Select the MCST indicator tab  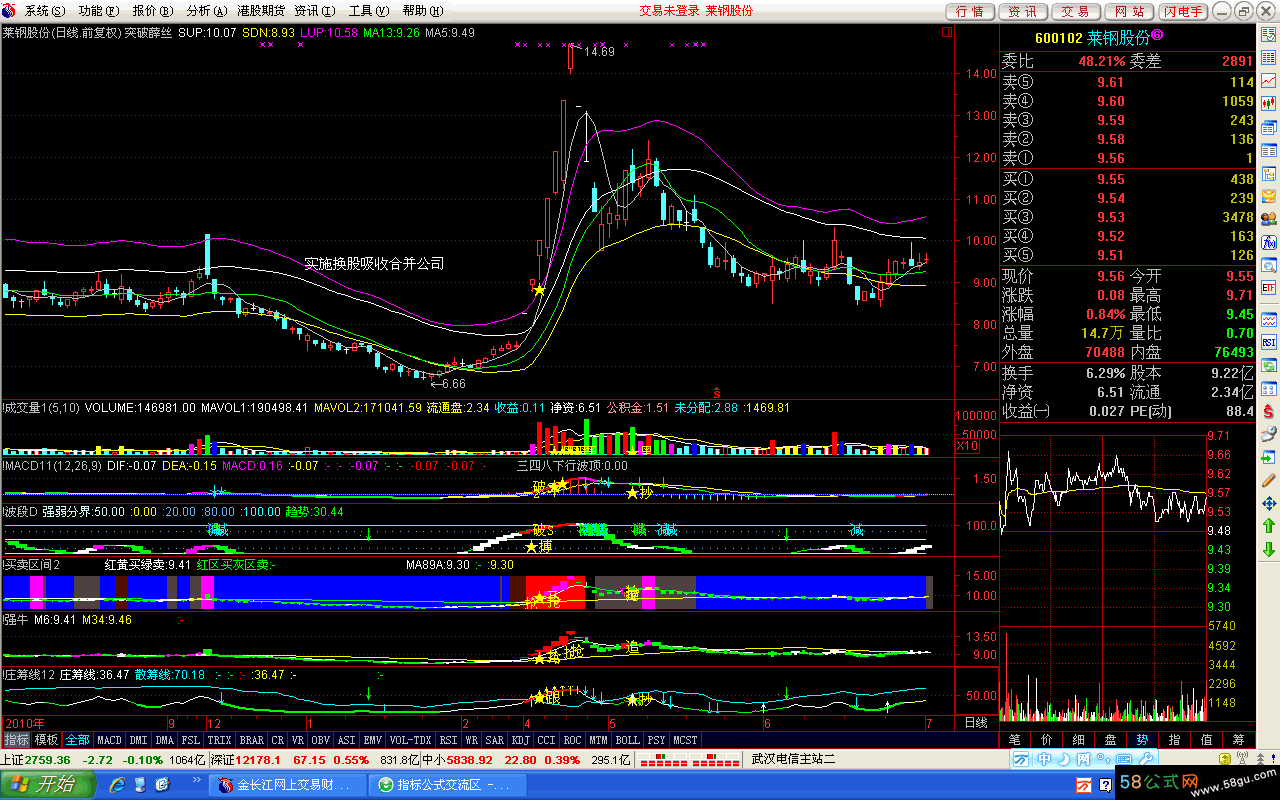pyautogui.click(x=686, y=740)
